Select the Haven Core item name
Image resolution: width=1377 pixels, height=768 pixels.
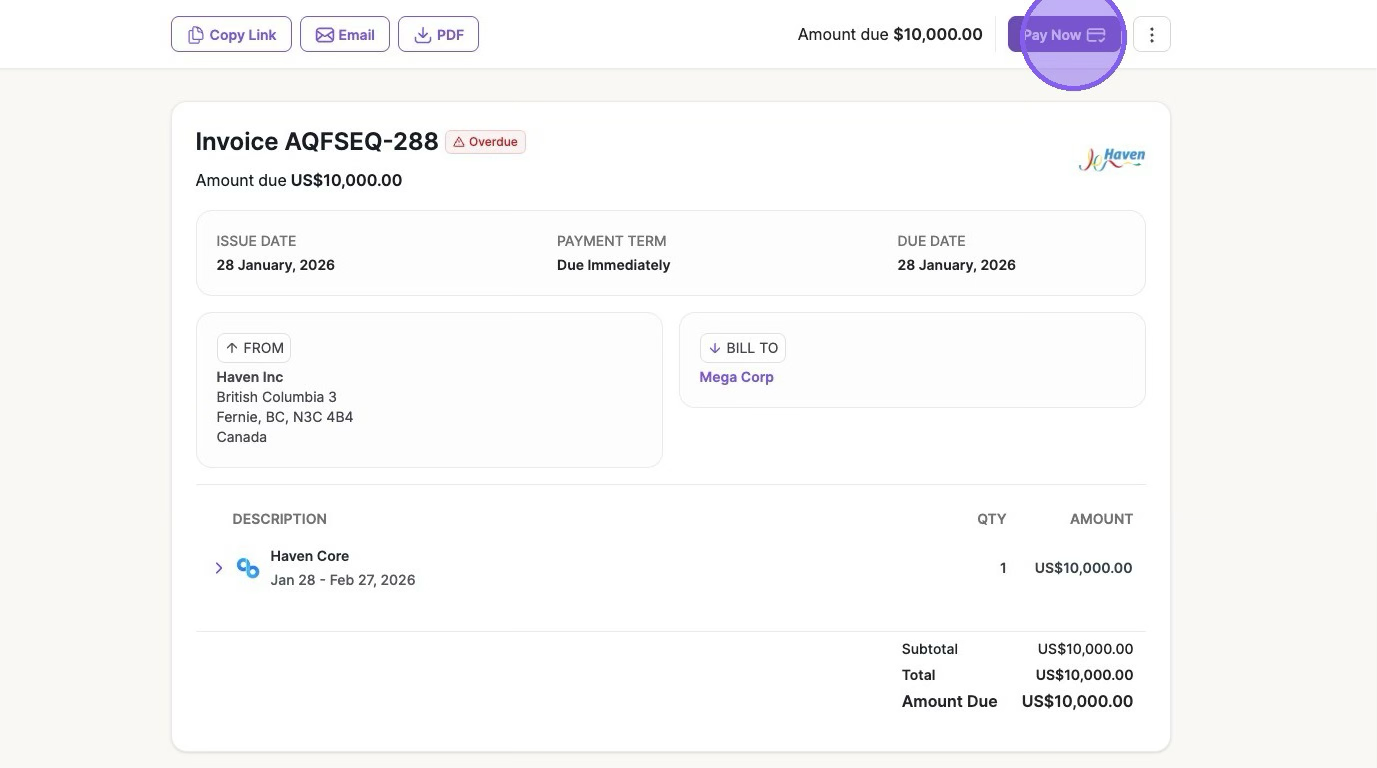[x=309, y=556]
